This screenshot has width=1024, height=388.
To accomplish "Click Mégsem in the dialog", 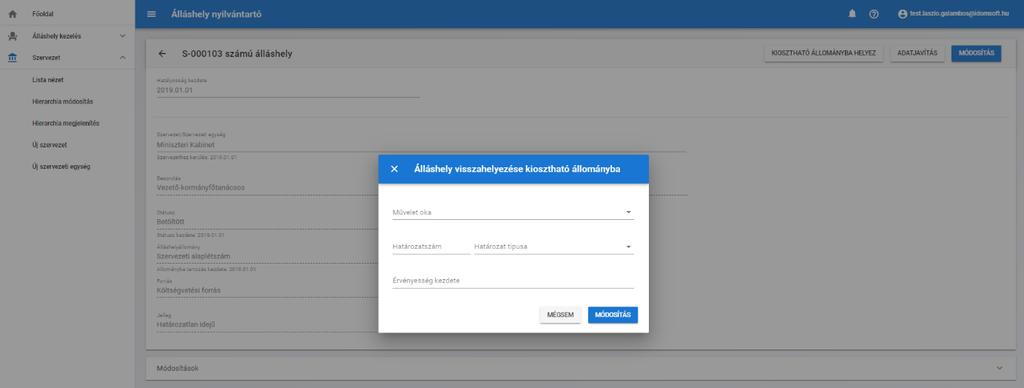I will [x=560, y=315].
